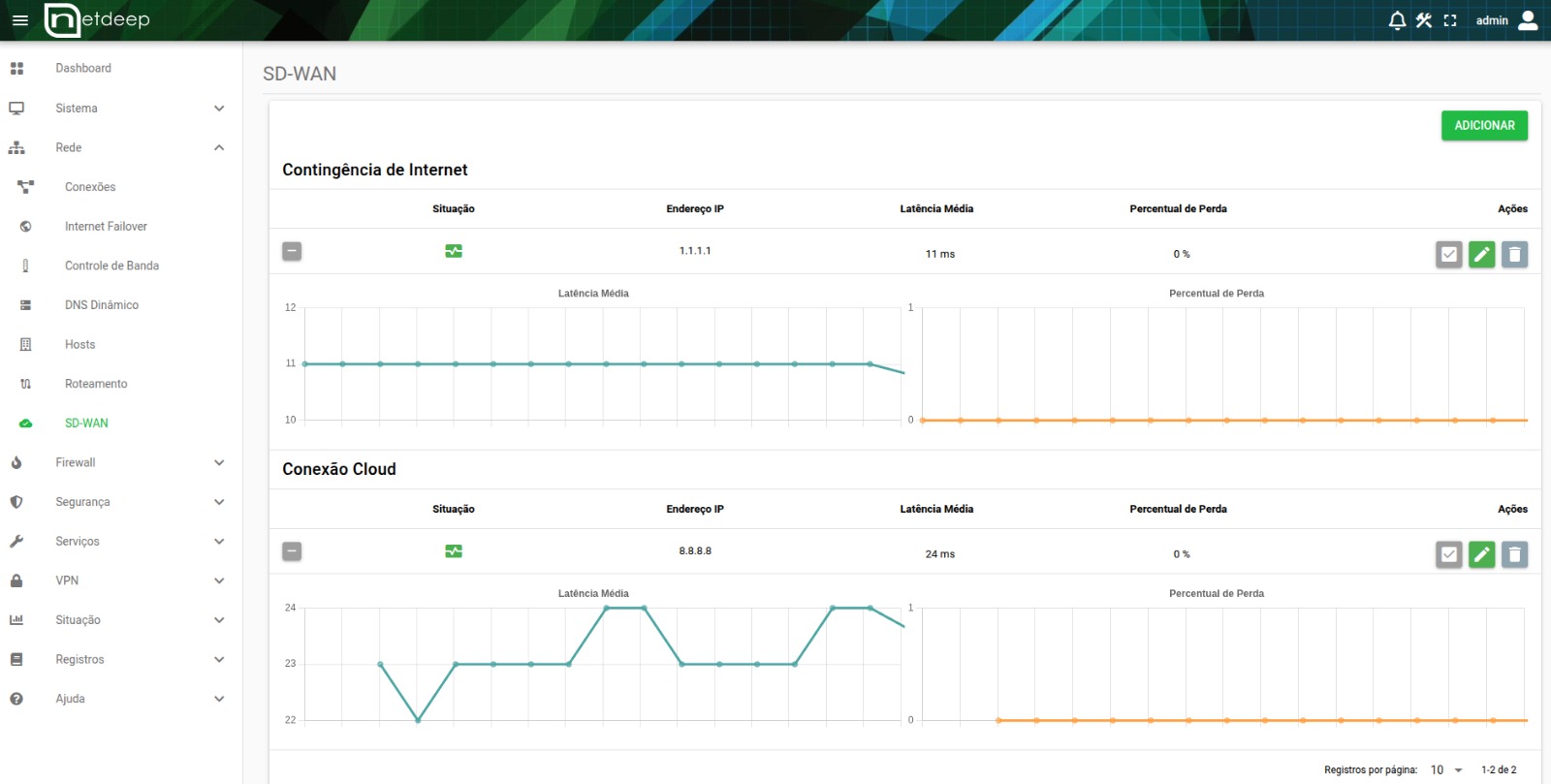Screen dimensions: 1551x784
Task: Collapse the Contingência de Internet row graphs
Action: 292,252
